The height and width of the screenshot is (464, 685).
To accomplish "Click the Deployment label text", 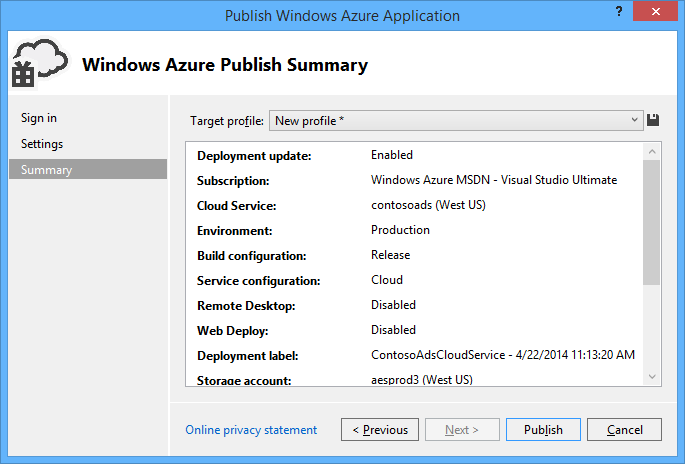I will click(248, 356).
